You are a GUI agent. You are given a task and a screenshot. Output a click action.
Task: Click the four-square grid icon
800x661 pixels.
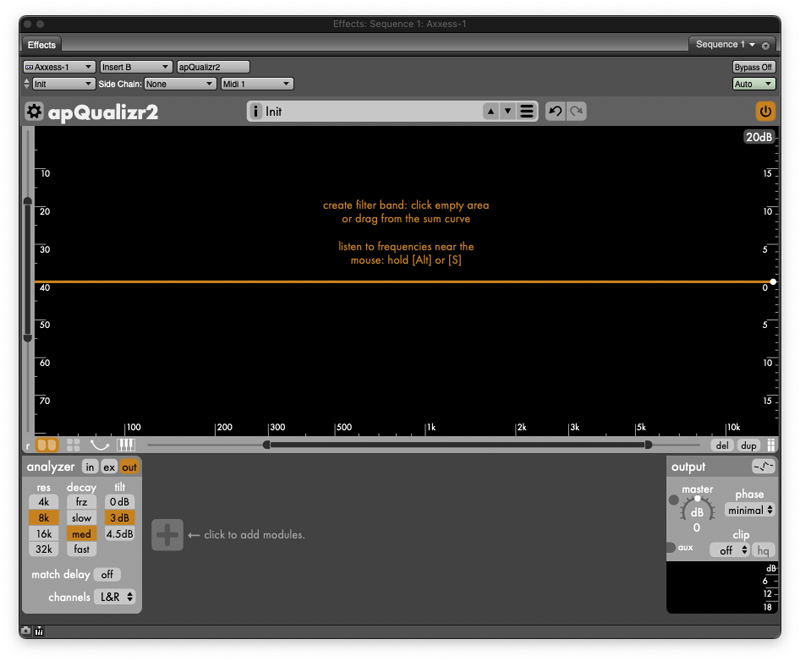[x=73, y=445]
